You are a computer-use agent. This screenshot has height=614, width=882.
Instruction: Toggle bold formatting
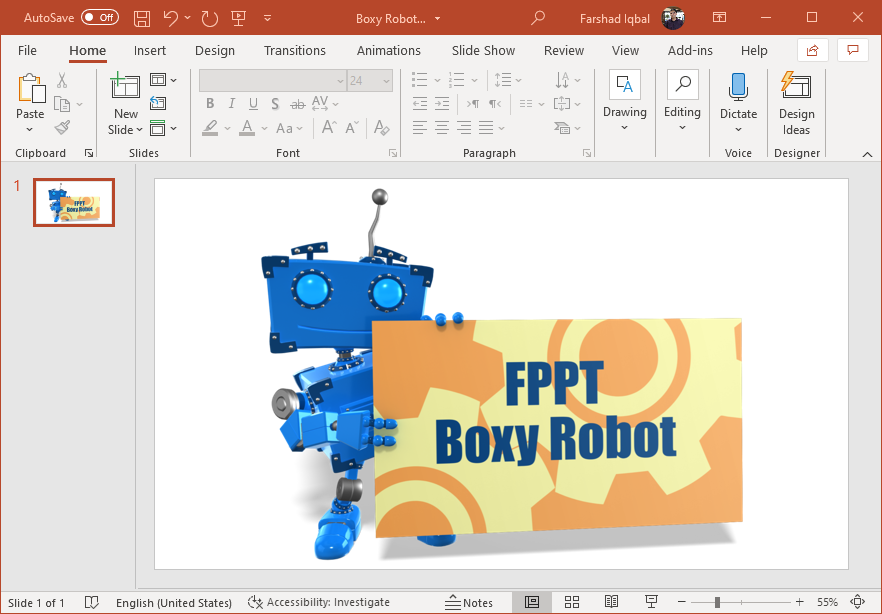point(210,103)
